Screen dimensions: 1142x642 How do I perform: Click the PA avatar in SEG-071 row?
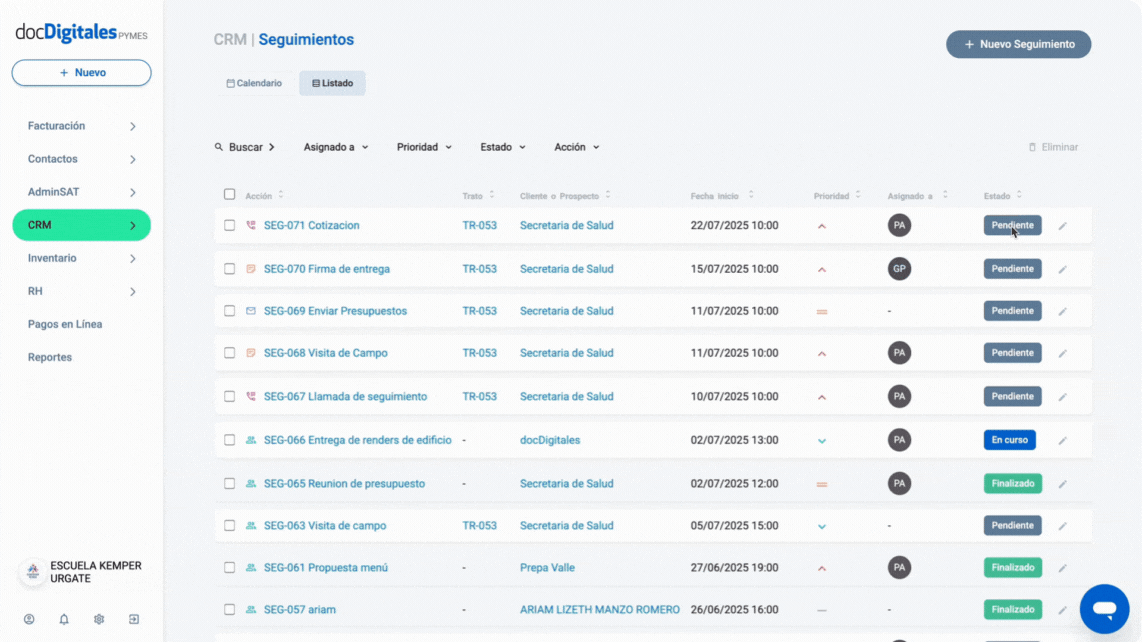tap(899, 225)
